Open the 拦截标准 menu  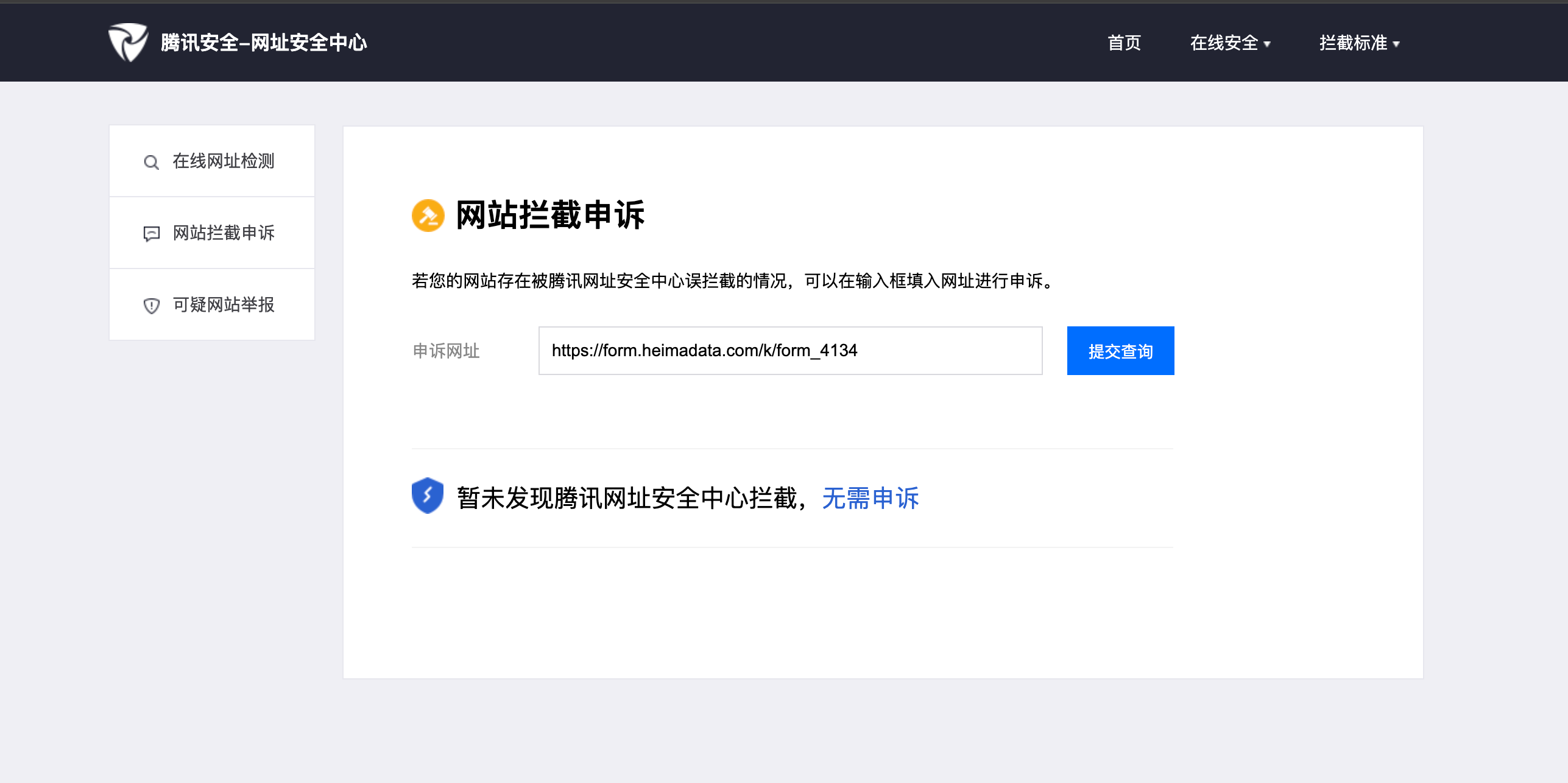[x=1352, y=43]
